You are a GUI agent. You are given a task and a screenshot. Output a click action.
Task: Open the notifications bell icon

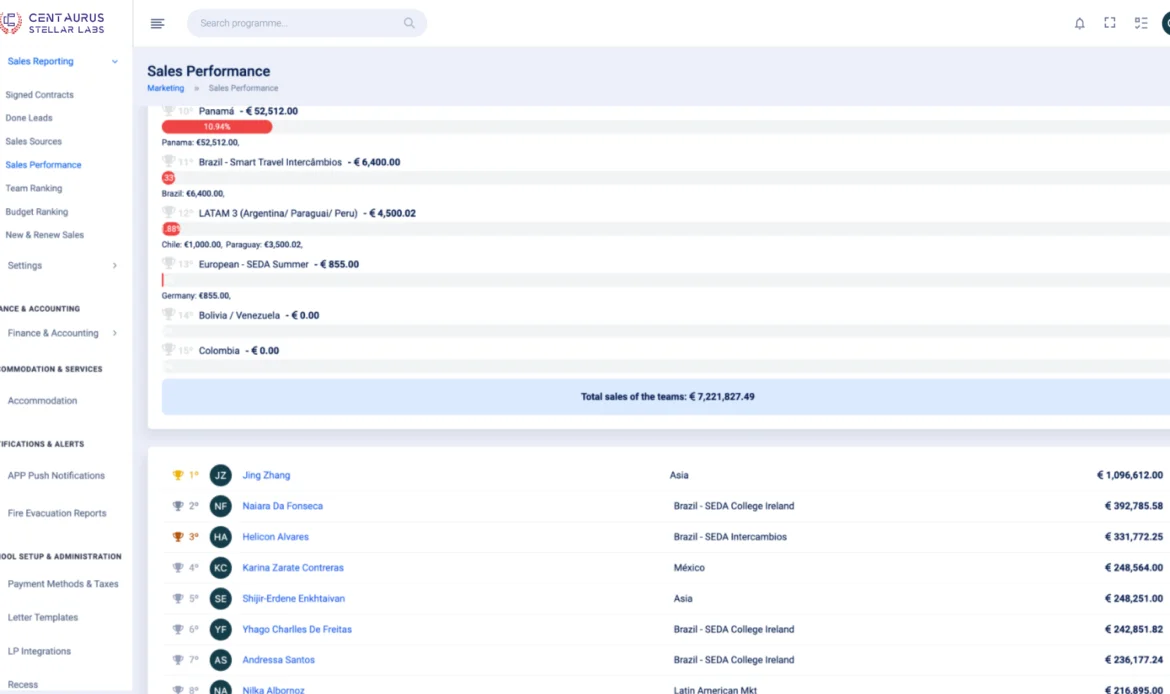[x=1079, y=22]
